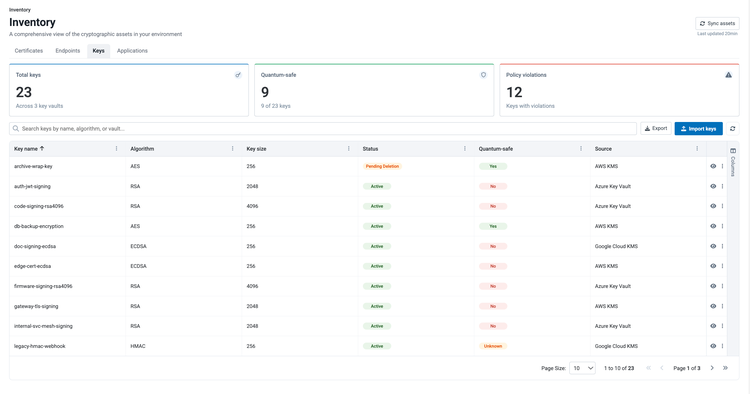Open row actions menu for doc-signing-ecdsa
This screenshot has height=394, width=750.
tap(722, 246)
